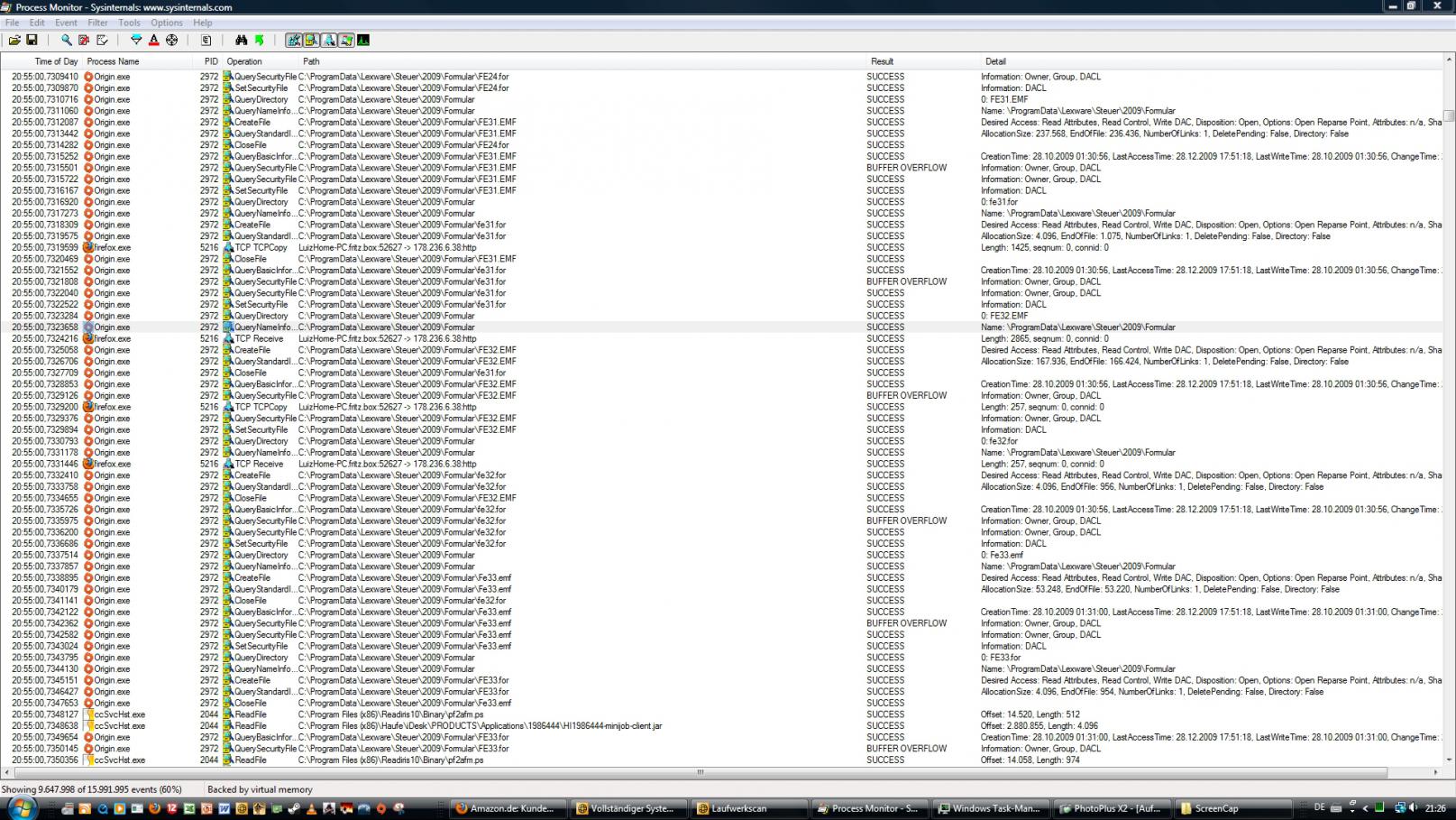1456x820 pixels.
Task: Switch to Windows Task-Manager taskbar button
Action: pos(990,808)
